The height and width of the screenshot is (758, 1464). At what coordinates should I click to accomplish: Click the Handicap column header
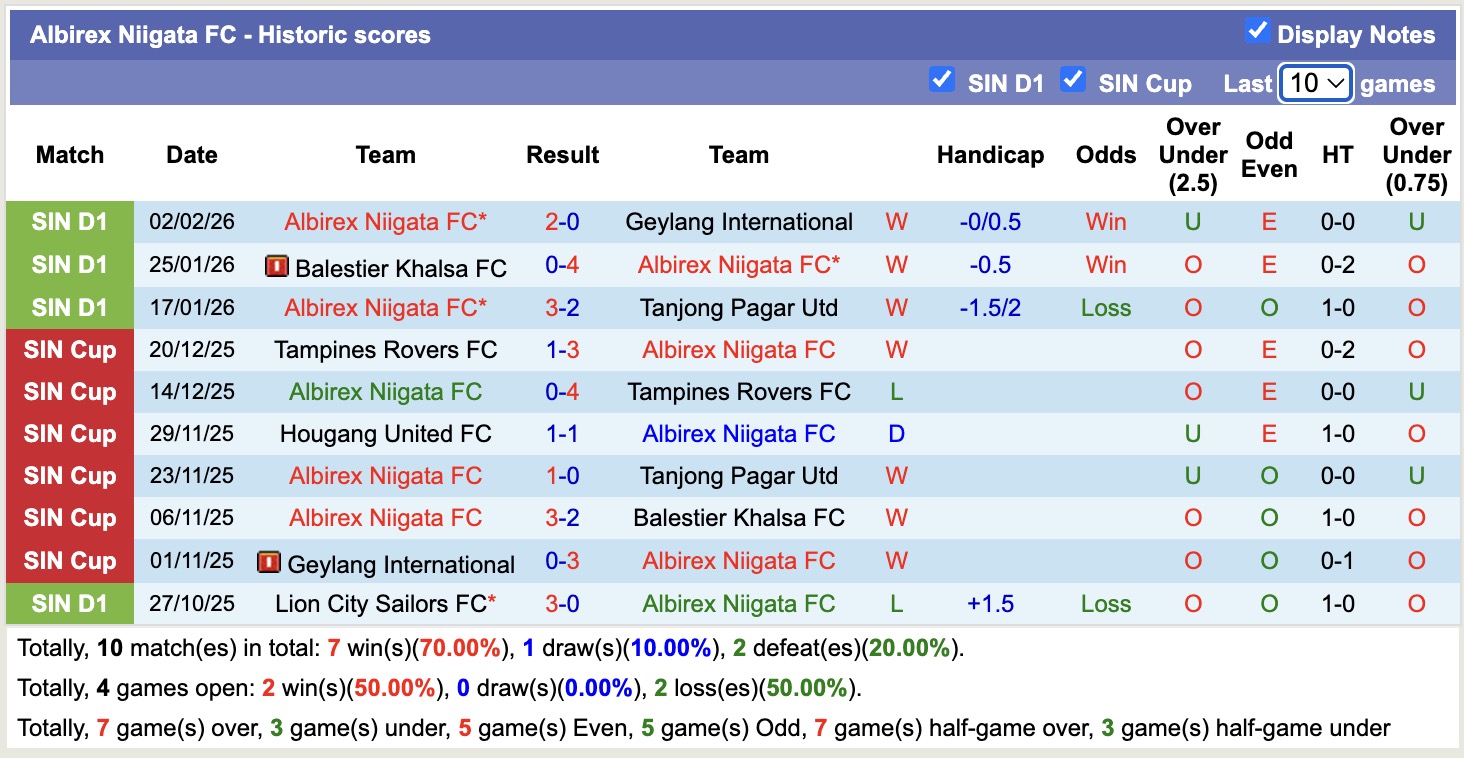click(990, 155)
